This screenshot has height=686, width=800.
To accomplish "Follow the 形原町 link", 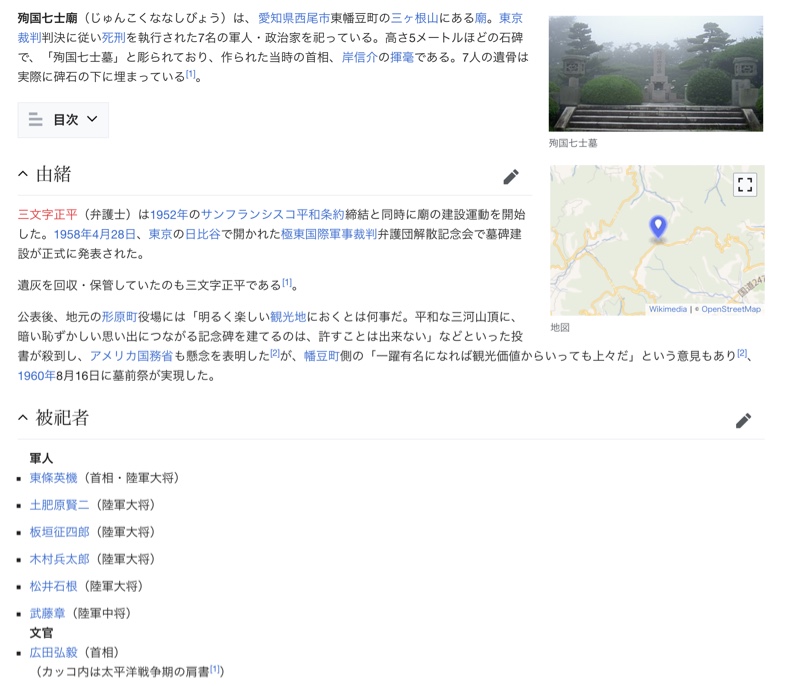I will pyautogui.click(x=119, y=317).
